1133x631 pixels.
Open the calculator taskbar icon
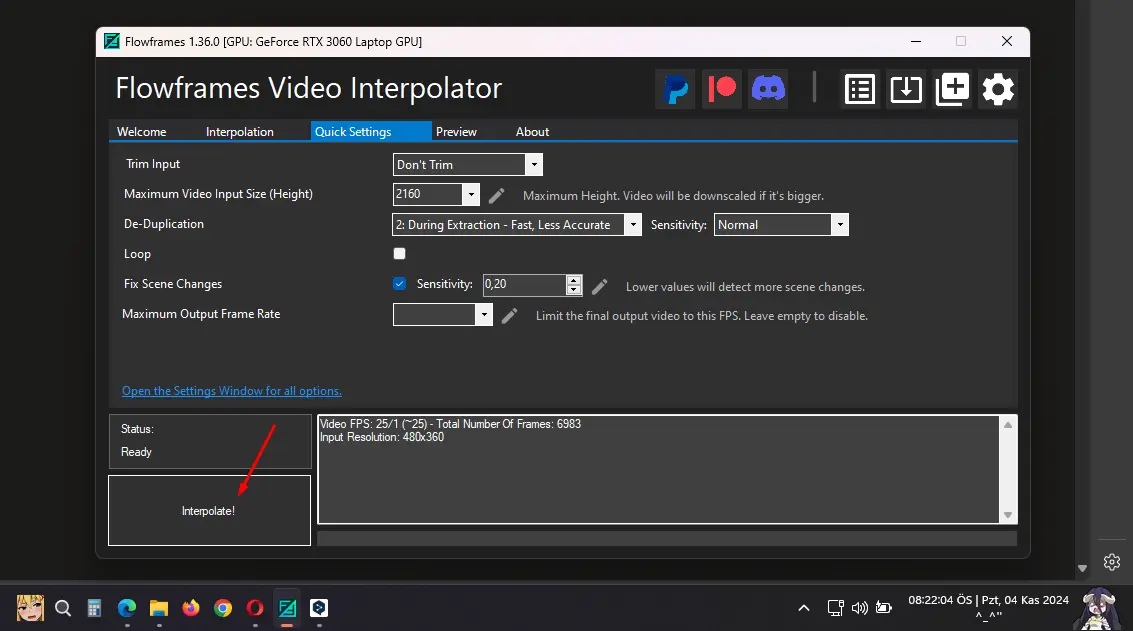(x=95, y=608)
